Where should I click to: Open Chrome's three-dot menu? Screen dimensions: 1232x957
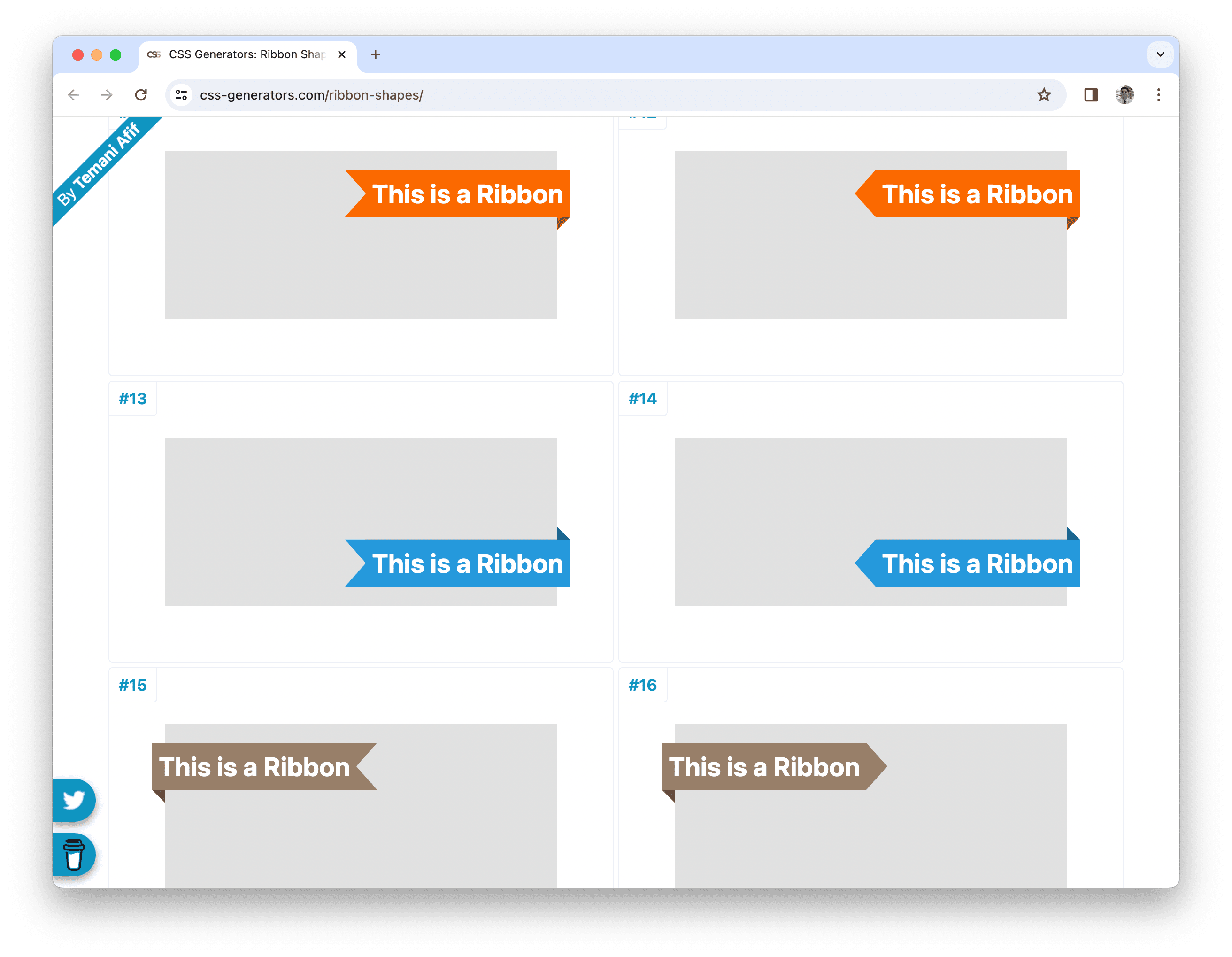click(x=1158, y=95)
